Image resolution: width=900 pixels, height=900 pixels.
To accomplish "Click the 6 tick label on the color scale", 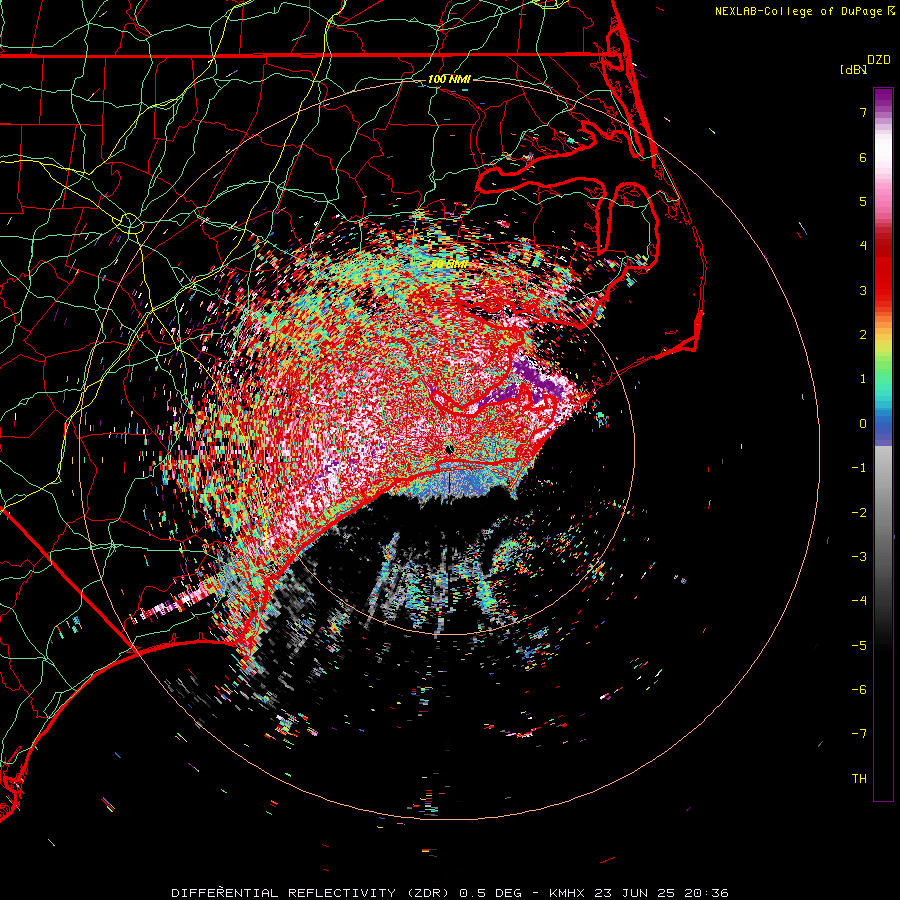I will pos(863,158).
